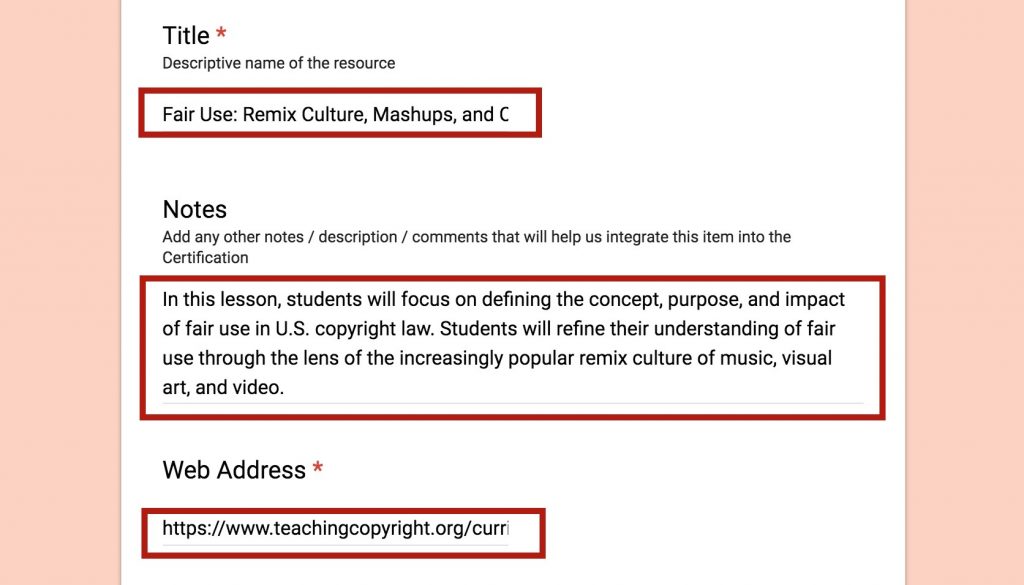The image size is (1024, 585).
Task: Click the red asterisk beside Web Address
Action: tap(317, 467)
